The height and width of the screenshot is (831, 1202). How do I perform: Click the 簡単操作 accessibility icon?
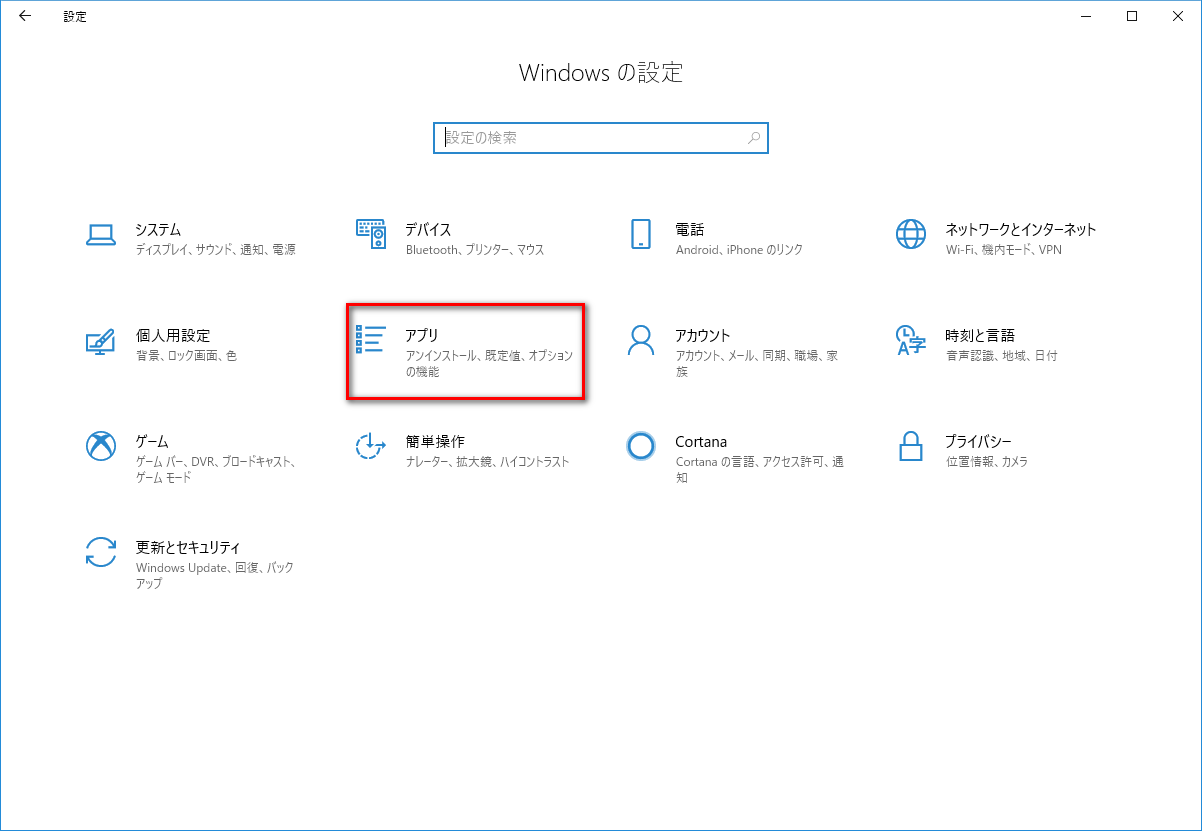pyautogui.click(x=371, y=446)
